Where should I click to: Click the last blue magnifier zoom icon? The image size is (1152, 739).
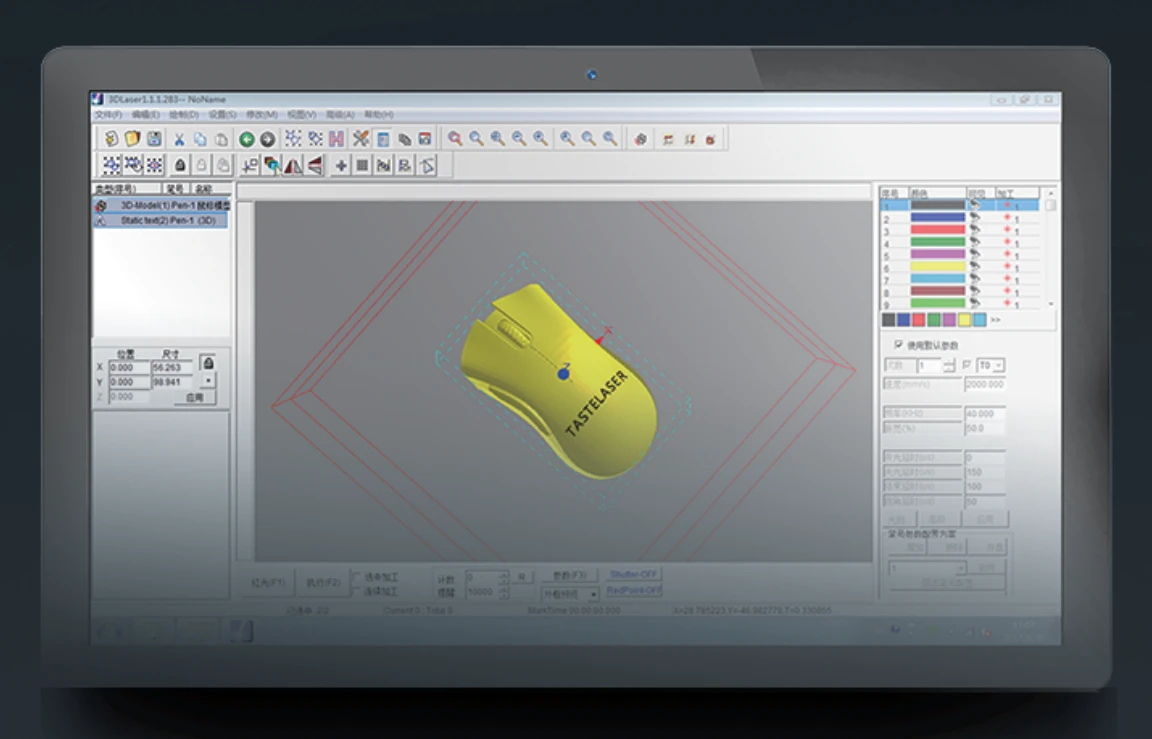coord(610,138)
